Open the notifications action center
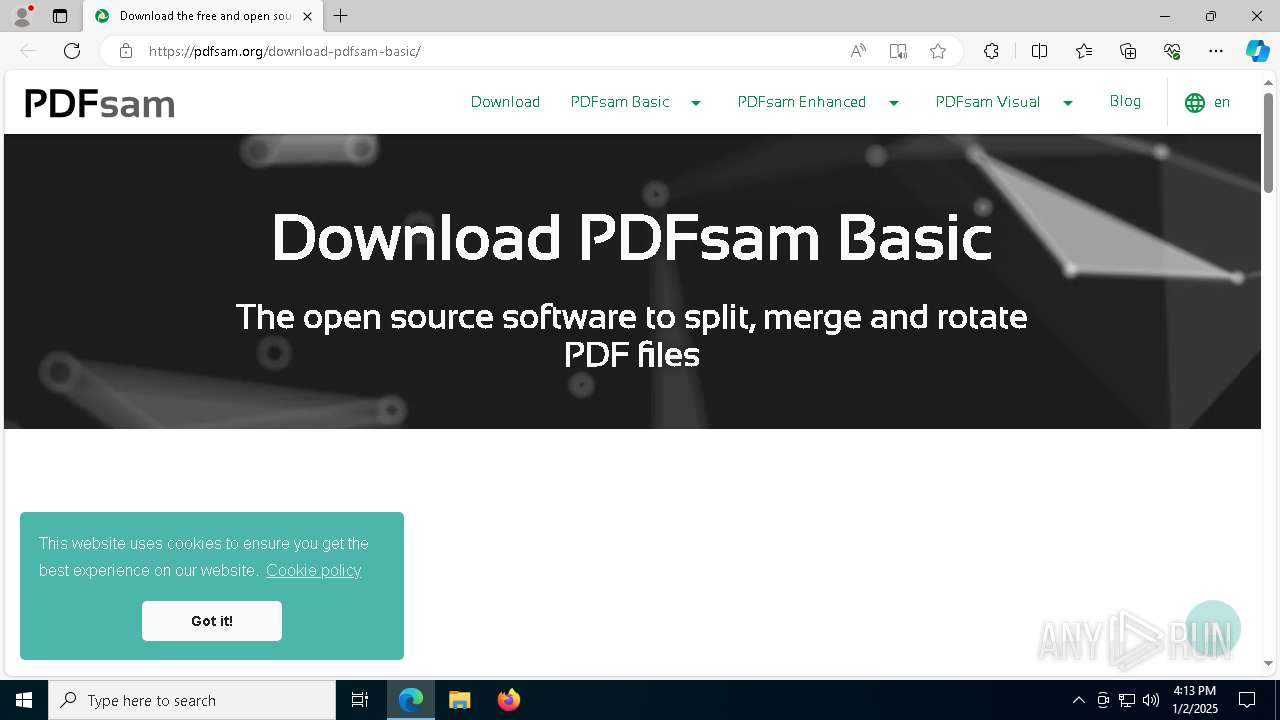 coord(1247,700)
